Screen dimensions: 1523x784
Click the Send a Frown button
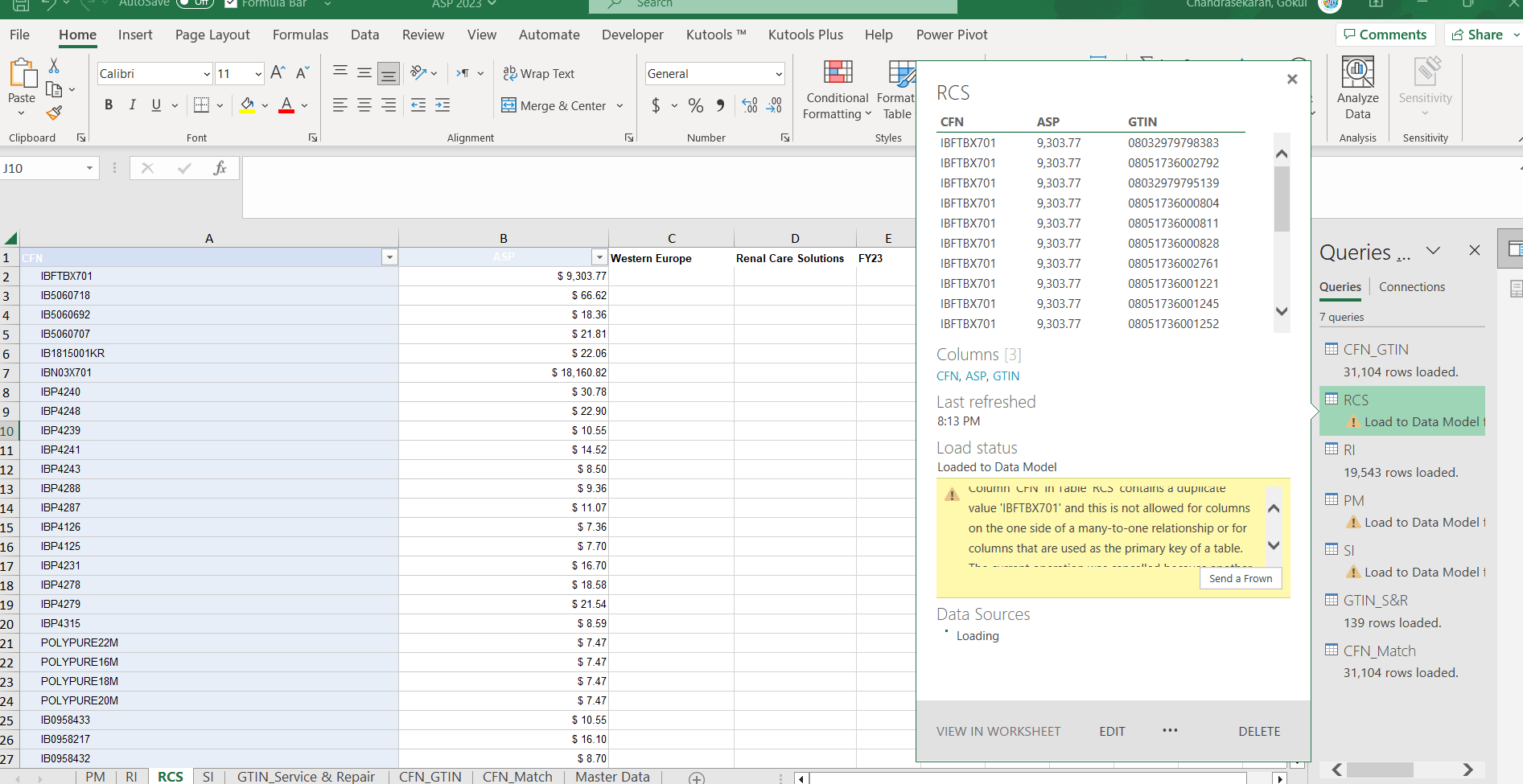(1240, 578)
